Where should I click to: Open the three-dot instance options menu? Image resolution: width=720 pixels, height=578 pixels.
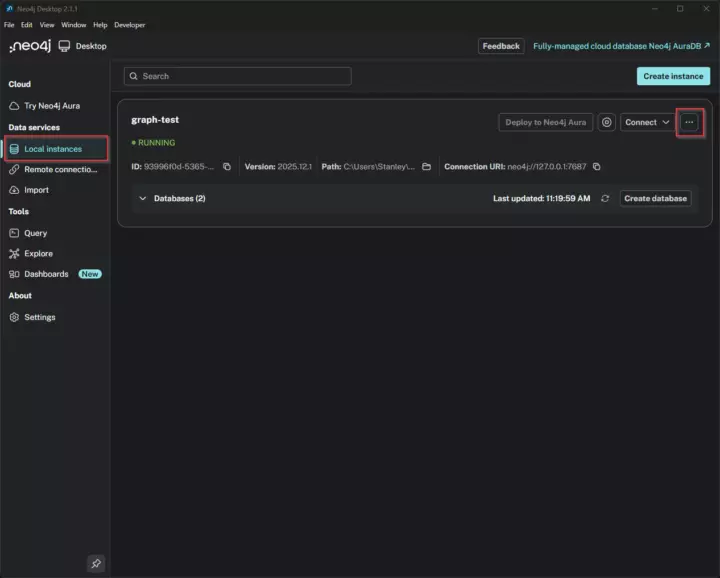point(689,122)
